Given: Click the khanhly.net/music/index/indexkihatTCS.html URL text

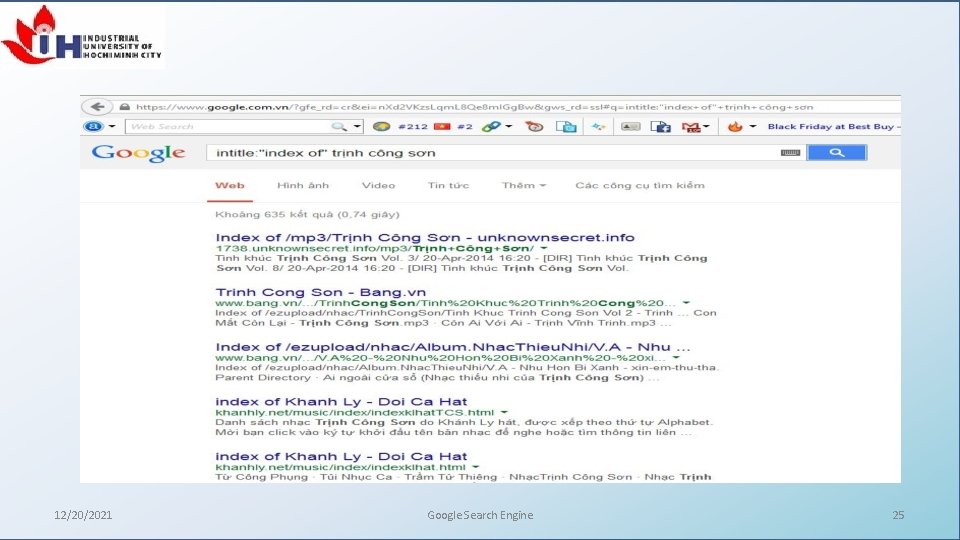Looking at the screenshot, I should point(355,413).
